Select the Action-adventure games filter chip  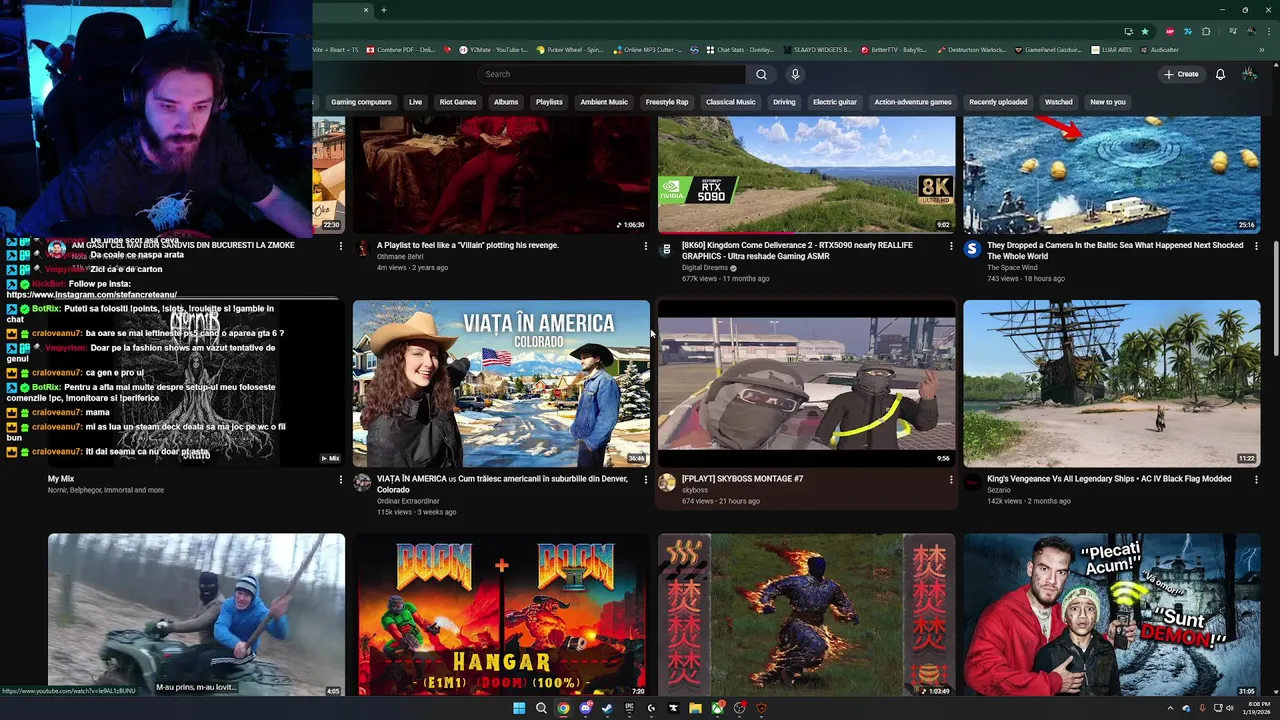click(913, 102)
